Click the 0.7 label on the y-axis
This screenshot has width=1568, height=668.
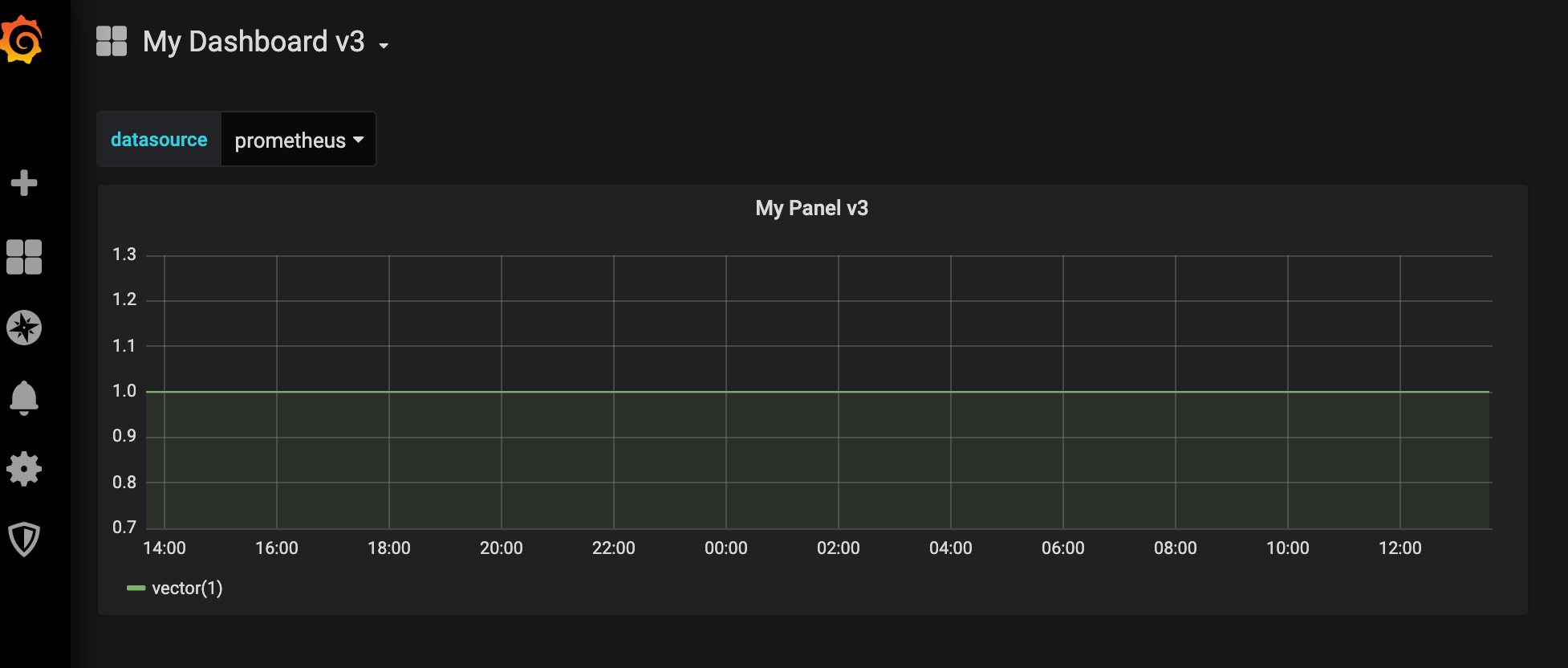click(x=124, y=527)
